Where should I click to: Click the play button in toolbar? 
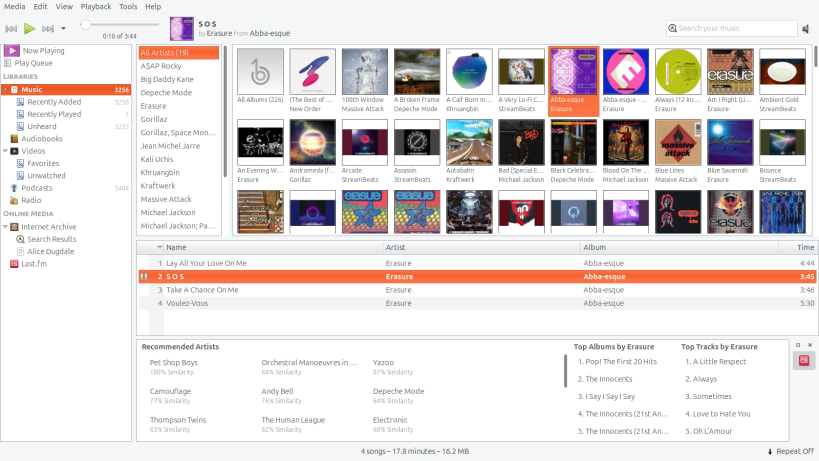click(x=30, y=28)
